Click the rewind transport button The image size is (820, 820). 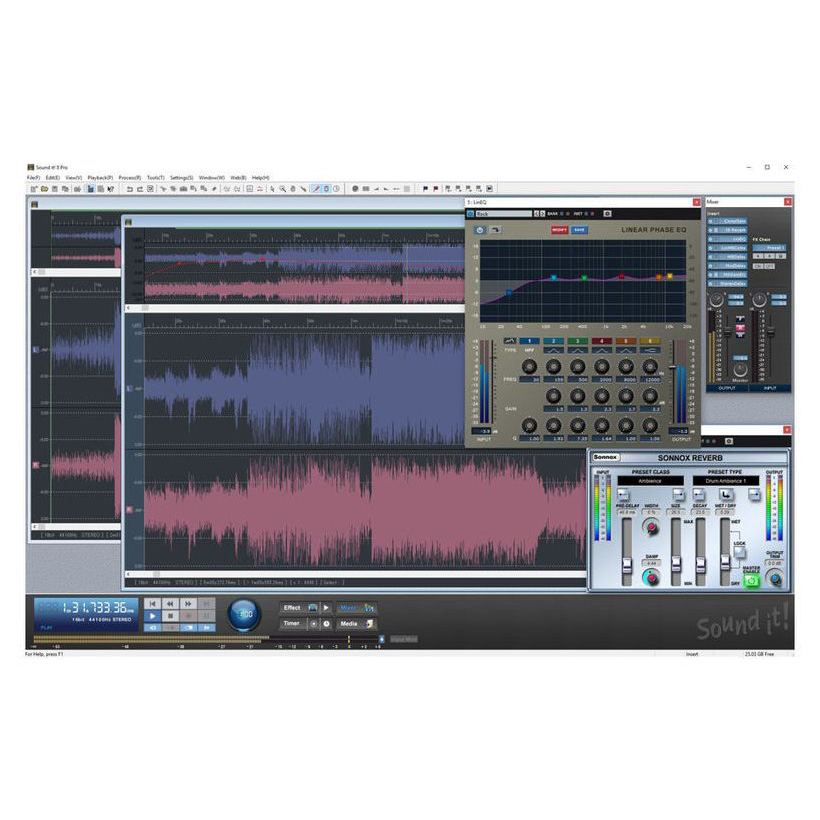coord(170,603)
